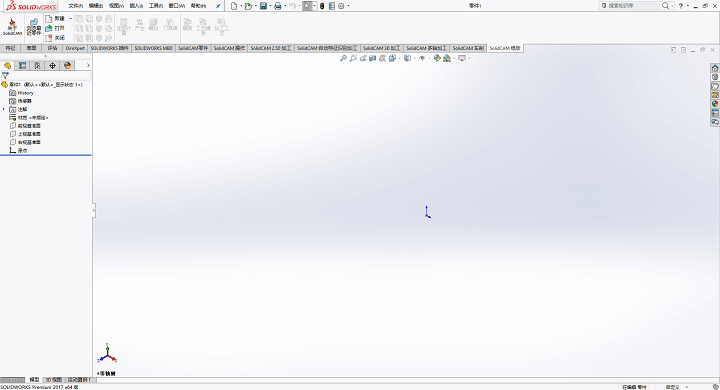This screenshot has width=720, height=390.
Task: Click Apply Scene icon
Action: coord(447,58)
